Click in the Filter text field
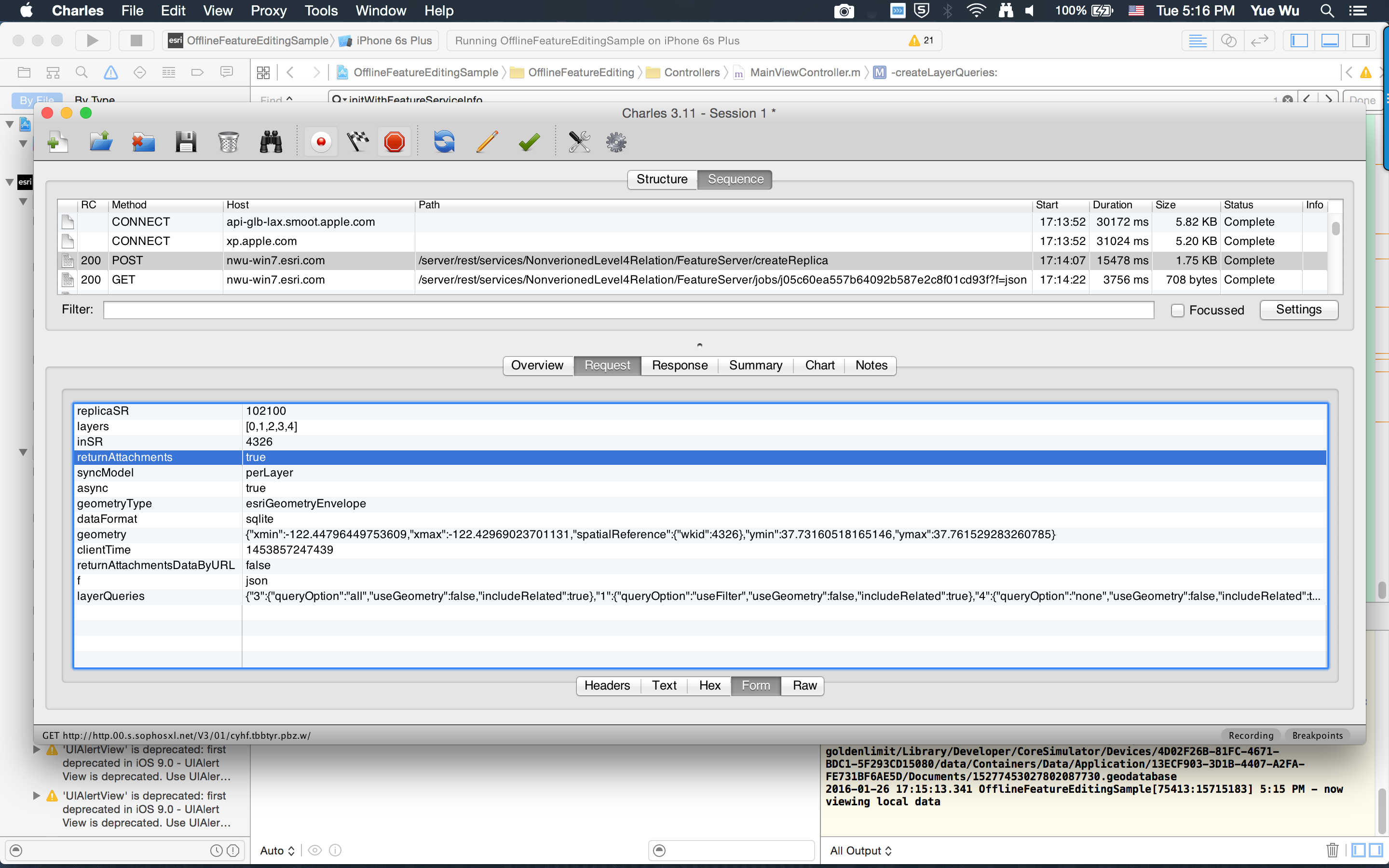1389x868 pixels. coord(628,310)
